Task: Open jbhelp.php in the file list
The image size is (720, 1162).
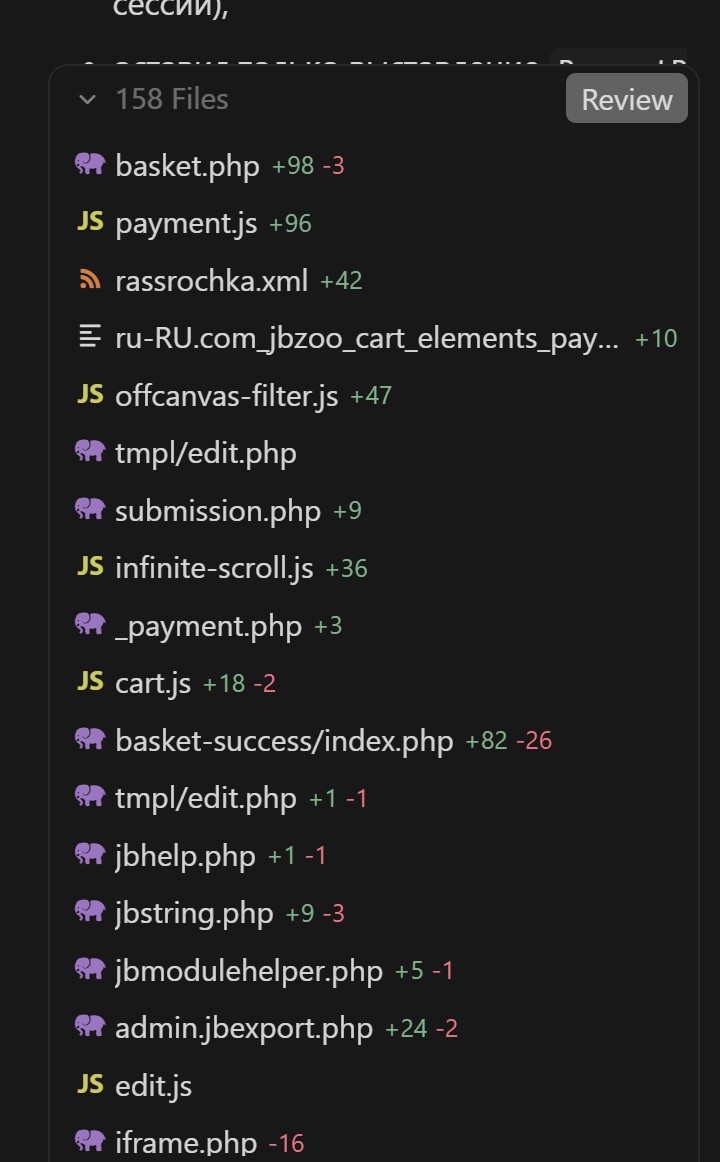Action: (185, 856)
